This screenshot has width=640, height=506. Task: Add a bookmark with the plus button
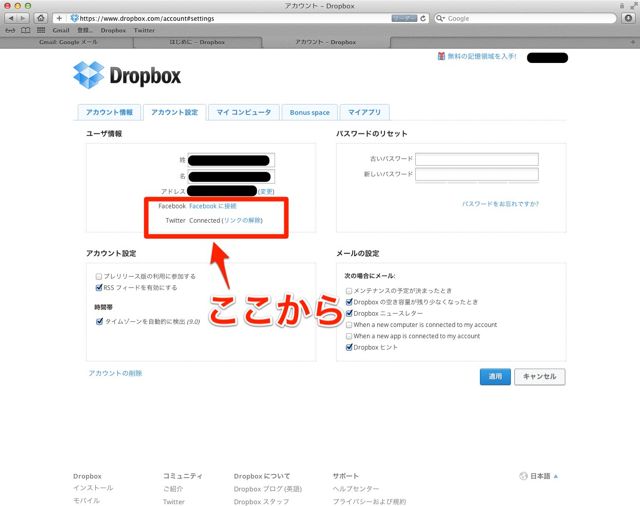59,18
